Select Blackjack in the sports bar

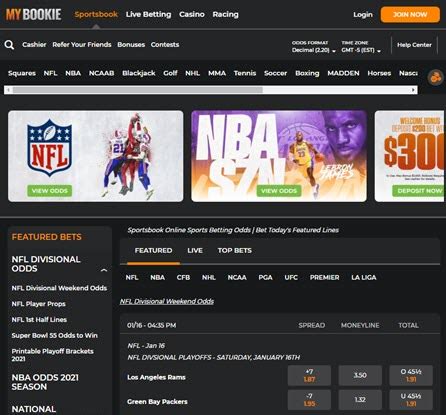point(139,73)
